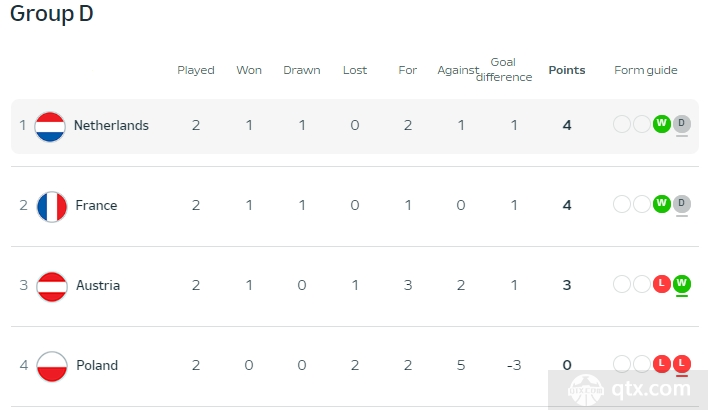The height and width of the screenshot is (410, 708).
Task: Click the Poland flag icon
Action: pyautogui.click(x=52, y=366)
